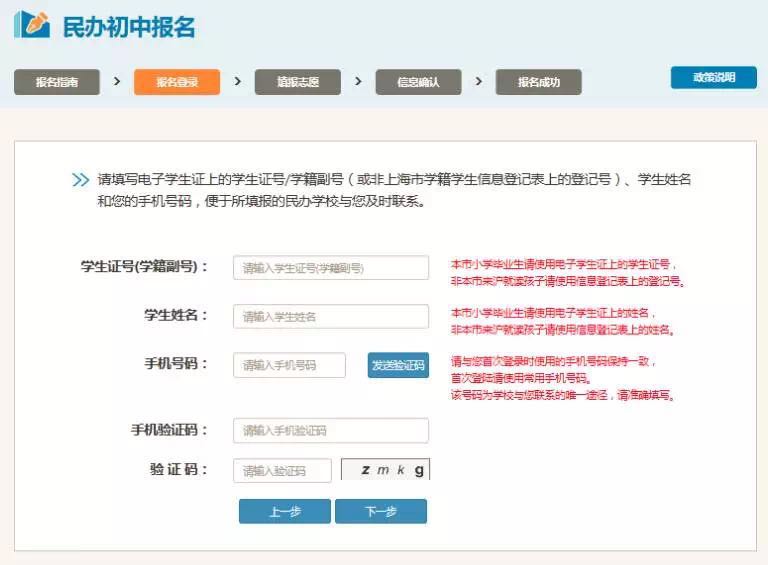Image resolution: width=768 pixels, height=565 pixels.
Task: Select the orange 报名登录 step
Action: 177,82
